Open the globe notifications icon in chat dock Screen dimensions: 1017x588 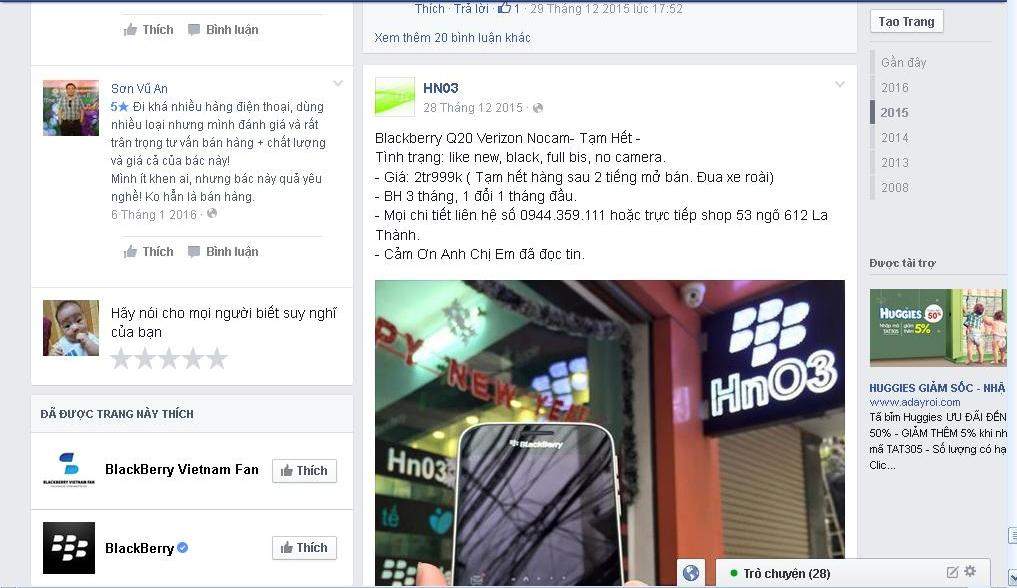[x=691, y=573]
